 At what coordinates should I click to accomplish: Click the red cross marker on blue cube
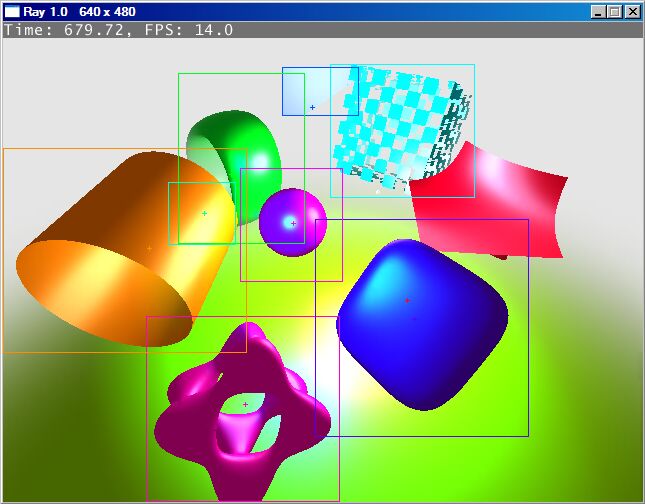point(407,300)
